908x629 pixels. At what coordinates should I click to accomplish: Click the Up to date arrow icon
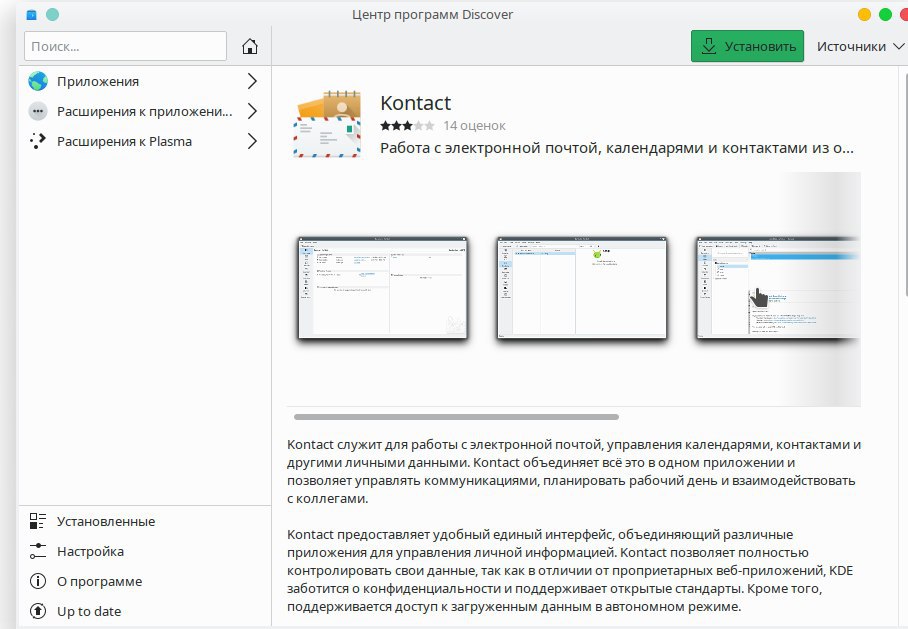[38, 611]
